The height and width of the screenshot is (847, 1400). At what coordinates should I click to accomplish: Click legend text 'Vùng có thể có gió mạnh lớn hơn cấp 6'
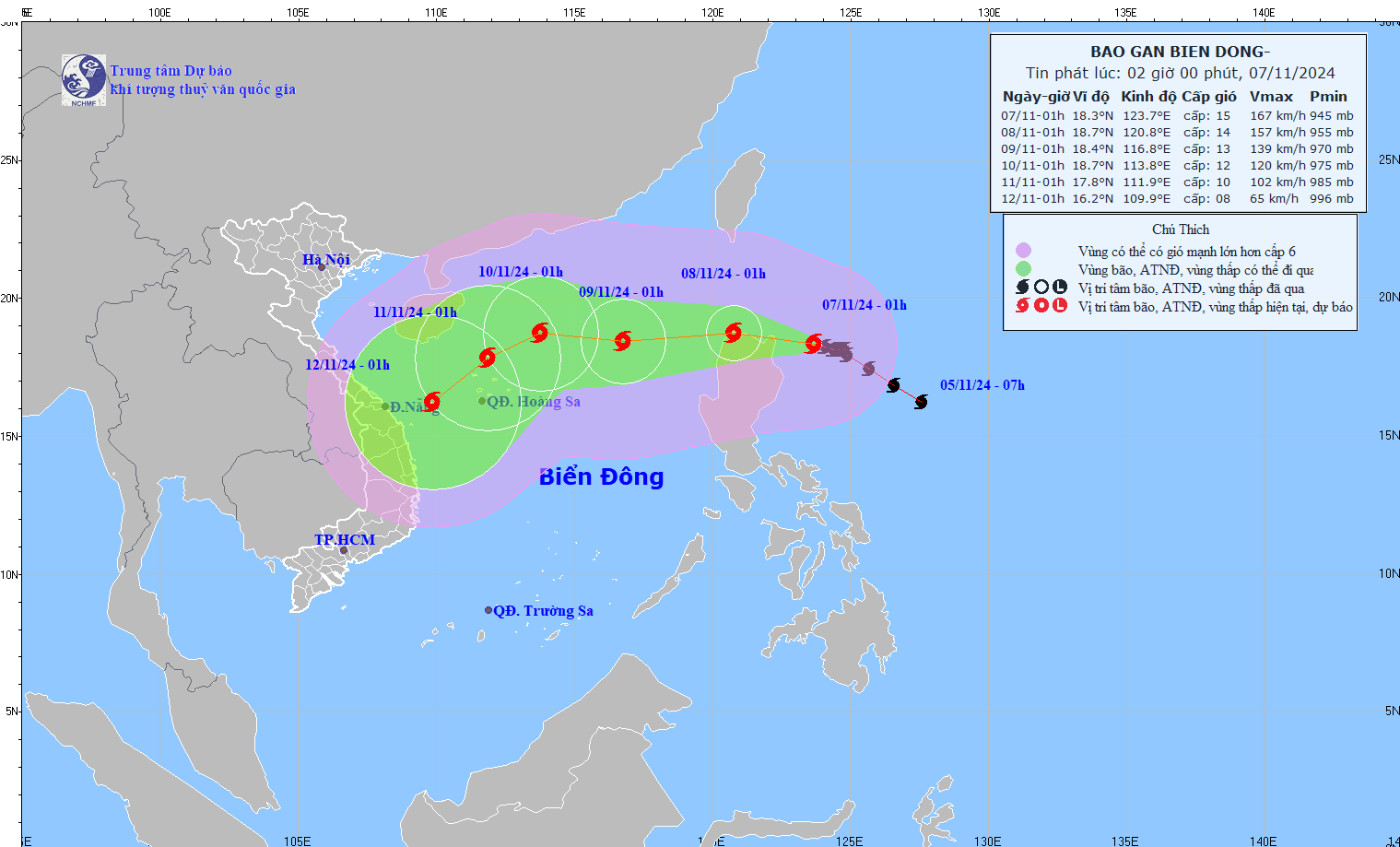1187,252
